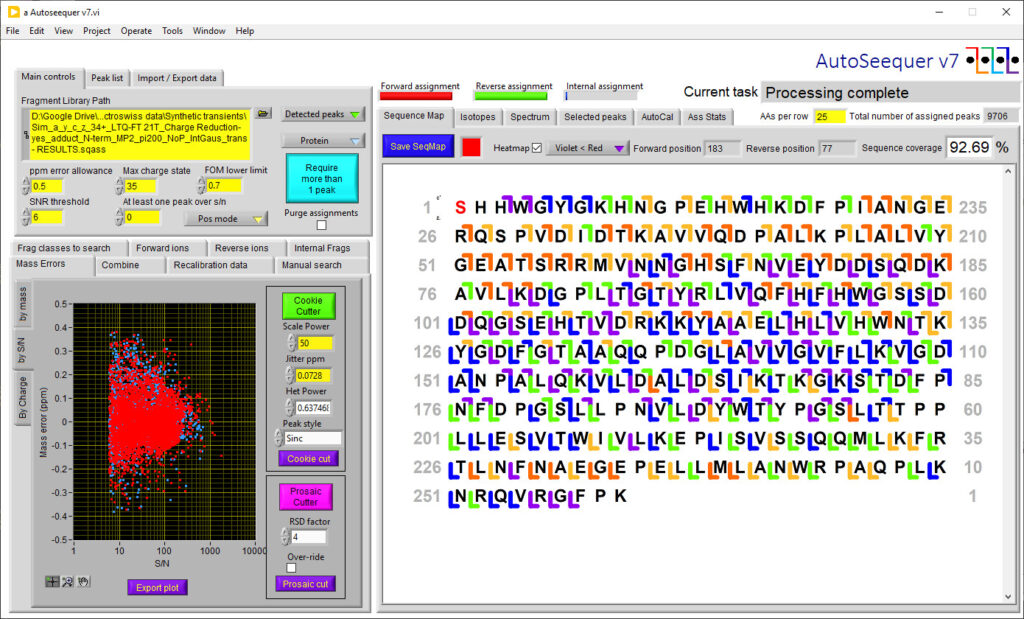Select the pan hand graph tool
This screenshot has width=1024, height=619.
pos(82,581)
